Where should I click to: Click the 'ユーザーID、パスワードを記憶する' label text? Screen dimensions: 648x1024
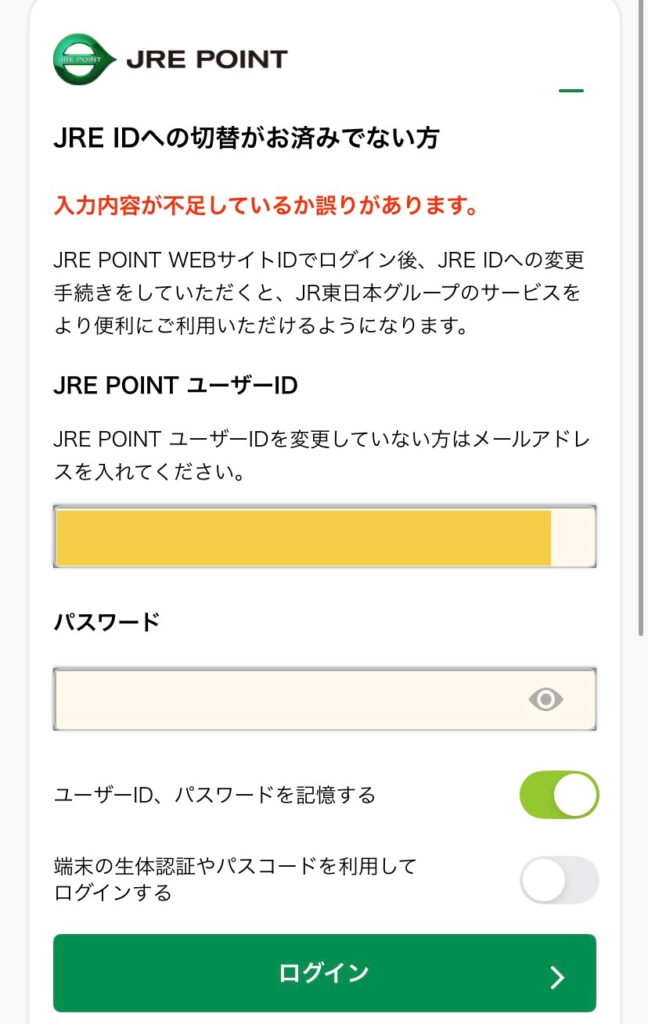tap(214, 796)
